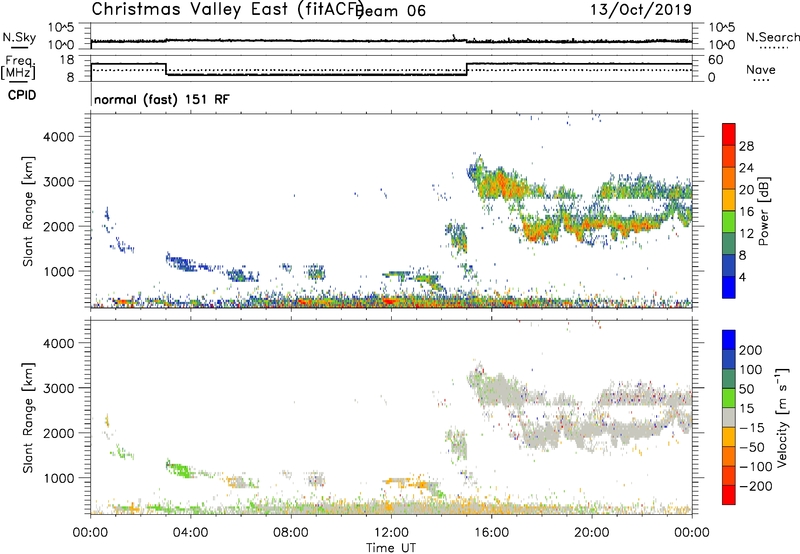800x554 pixels.
Task: Pick the gray -15 to 15 Velocity segment
Action: coord(729,417)
